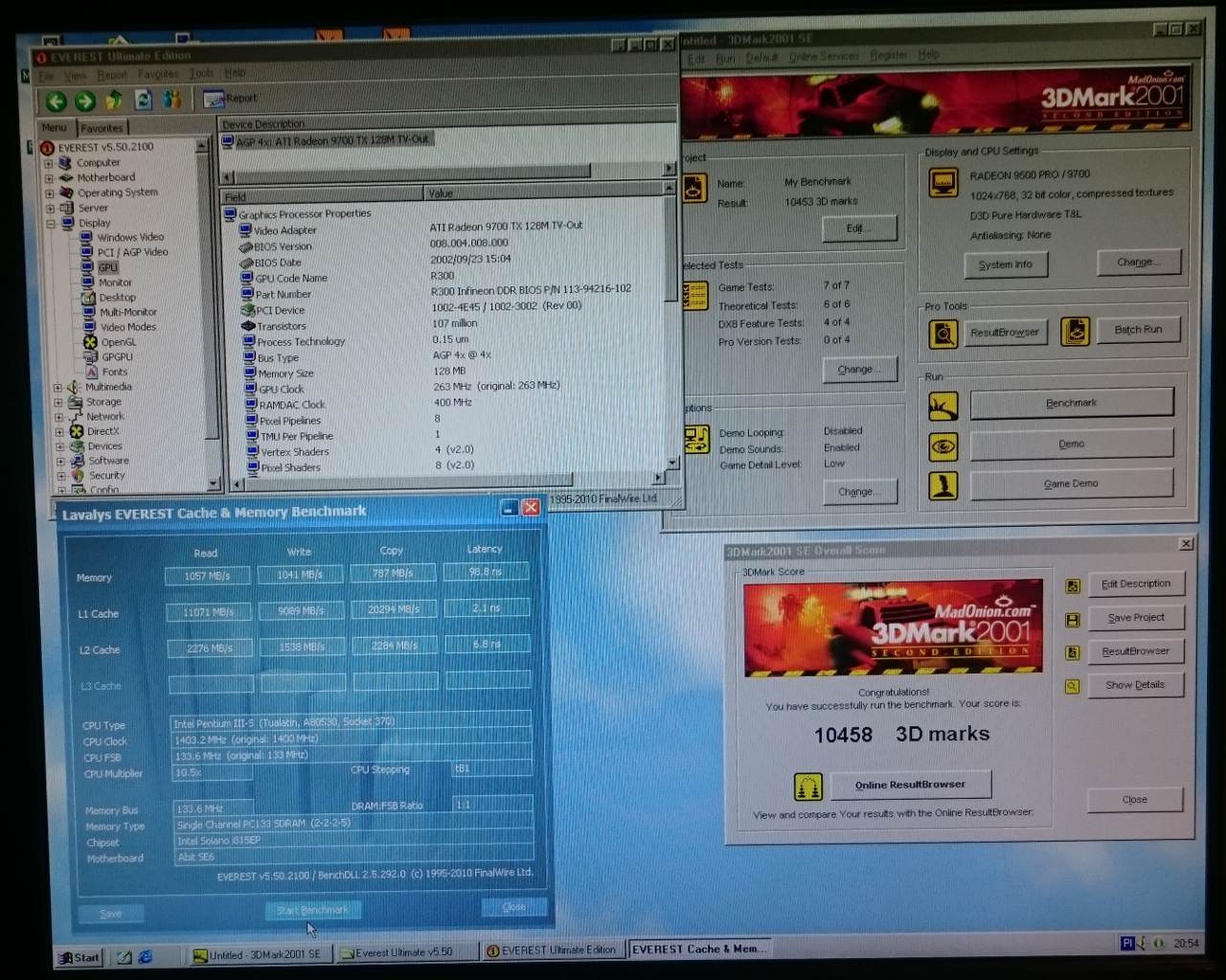The height and width of the screenshot is (980, 1226).
Task: Expand Software tree node
Action: coord(60,461)
